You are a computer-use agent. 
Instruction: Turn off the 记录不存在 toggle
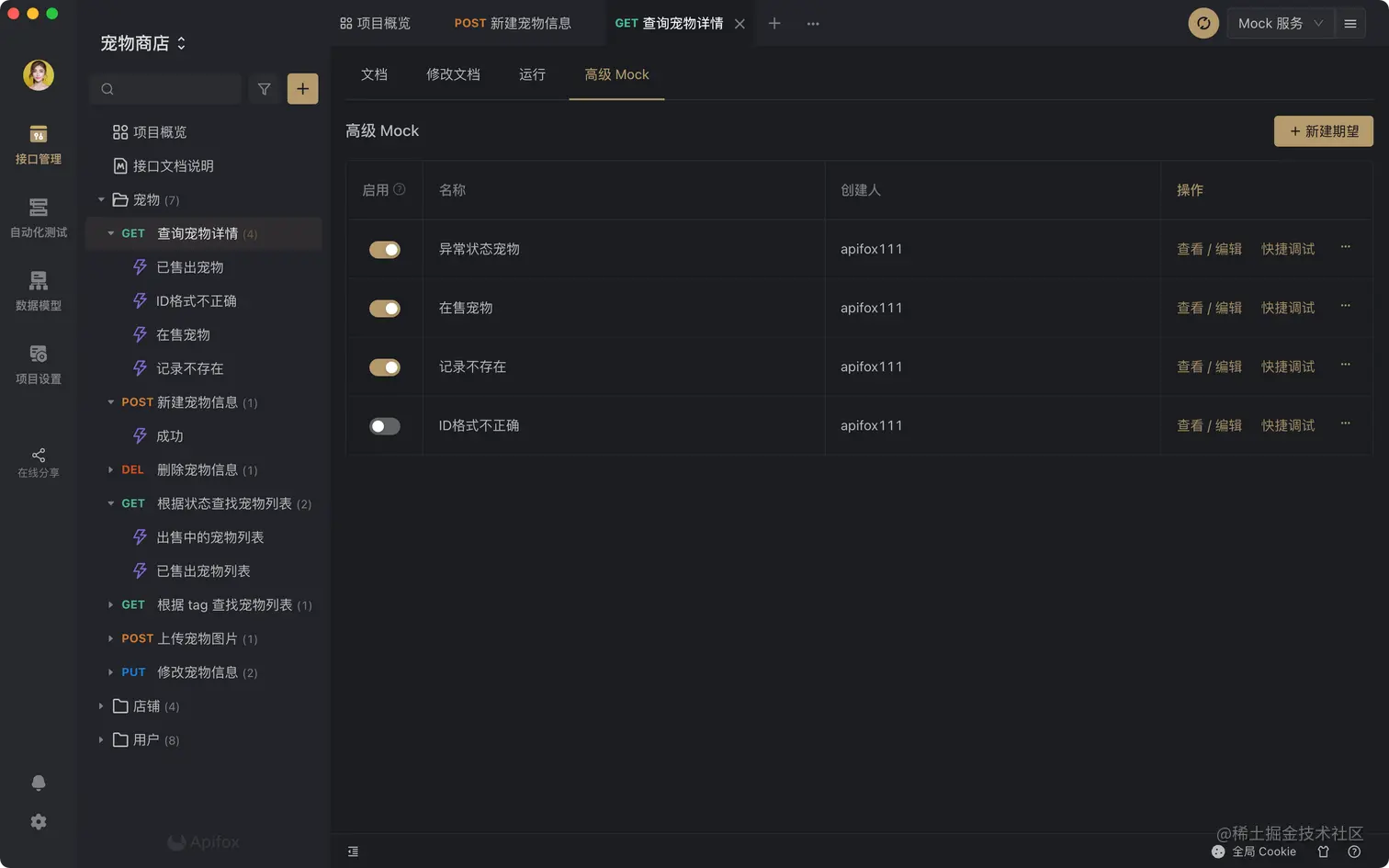click(384, 366)
